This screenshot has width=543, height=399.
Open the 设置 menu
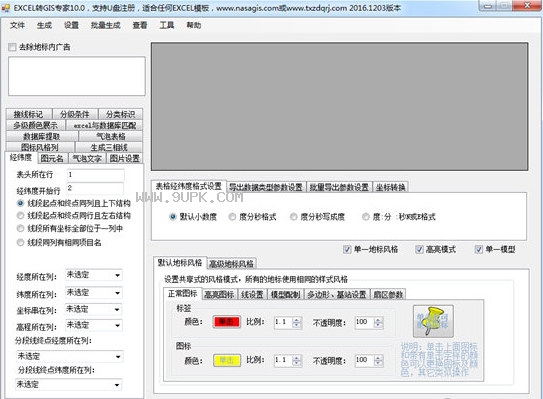tap(71, 25)
